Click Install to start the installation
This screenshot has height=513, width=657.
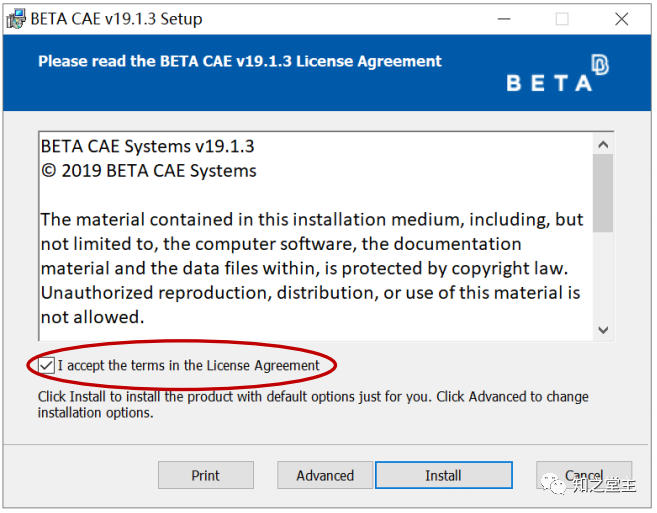tap(444, 475)
